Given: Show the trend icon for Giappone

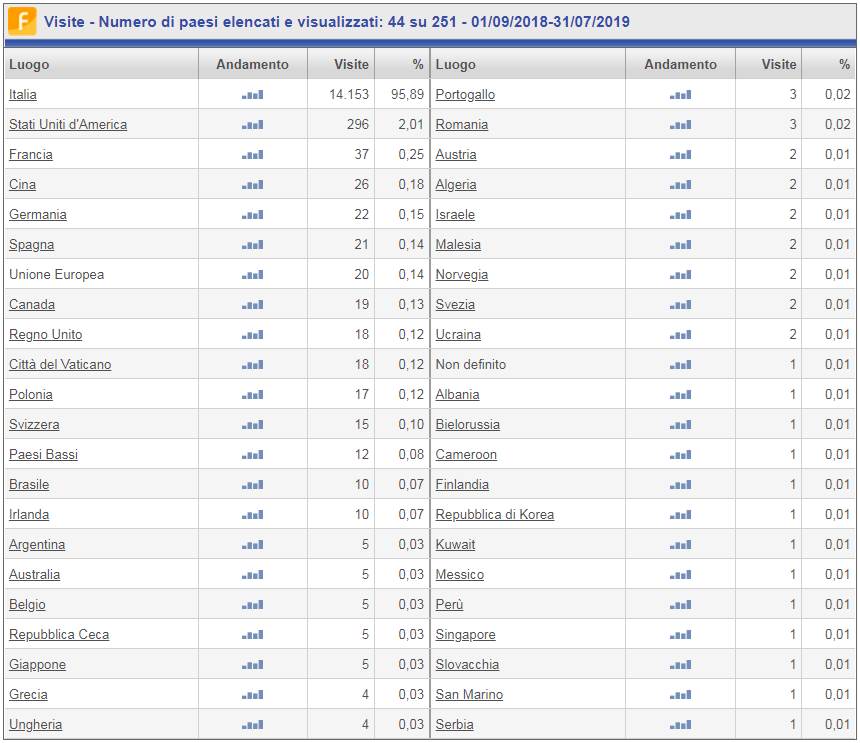Looking at the screenshot, I should 252,665.
